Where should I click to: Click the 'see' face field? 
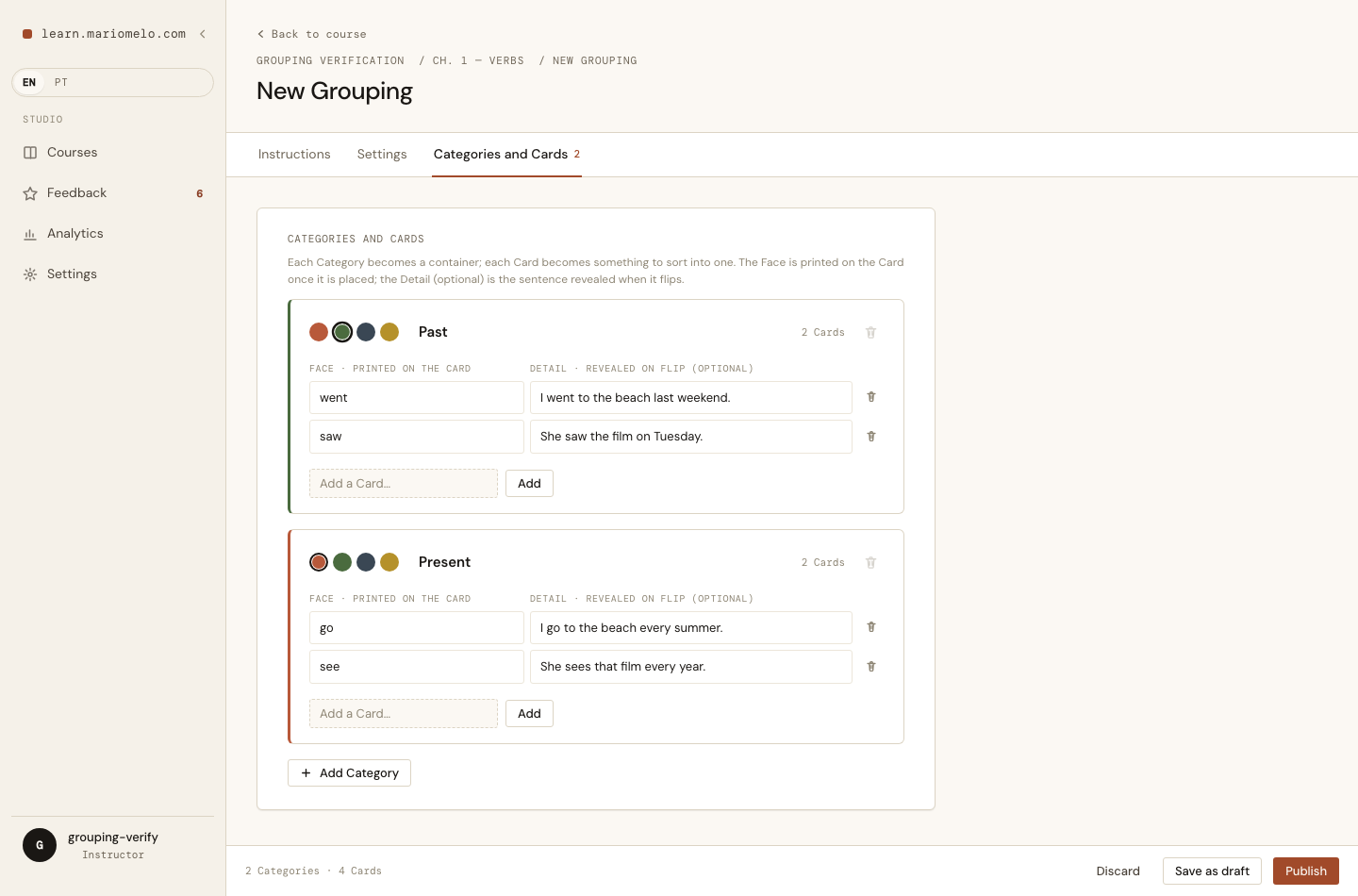pyautogui.click(x=417, y=667)
